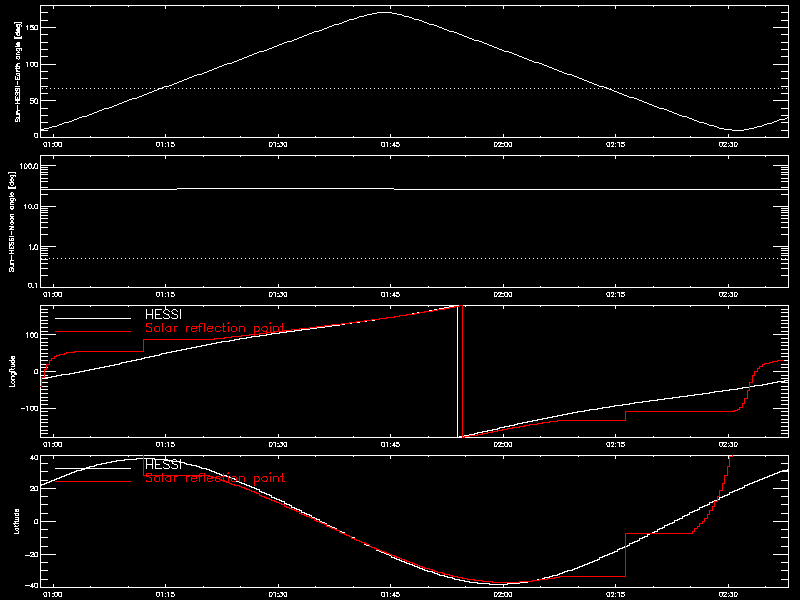The height and width of the screenshot is (600, 800).
Task: Click the white vertical wrap line in Longitude plot
Action: (x=457, y=371)
